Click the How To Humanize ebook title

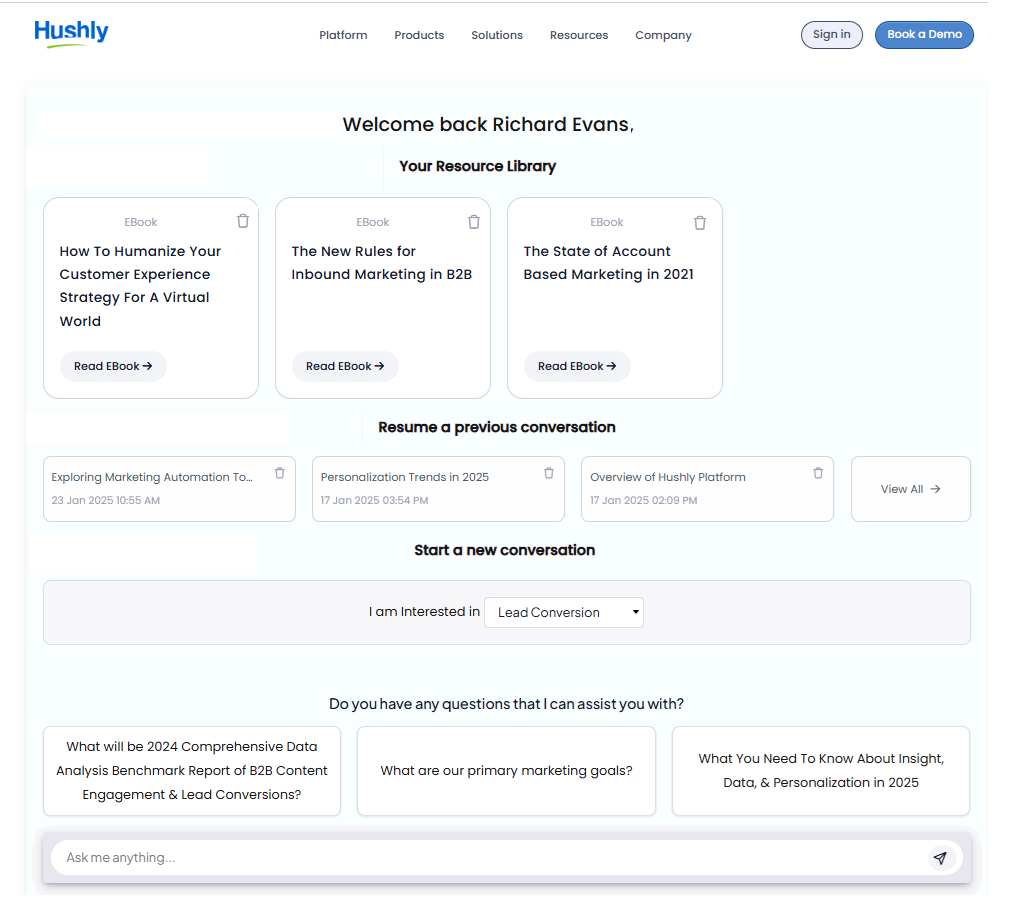pos(140,286)
